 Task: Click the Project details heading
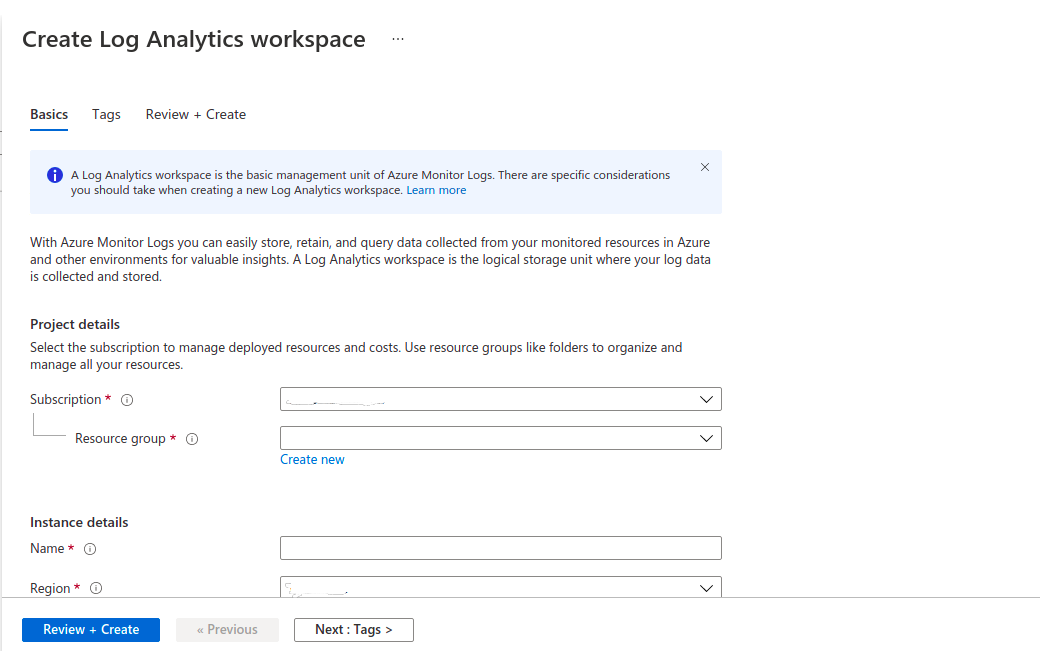(x=75, y=324)
